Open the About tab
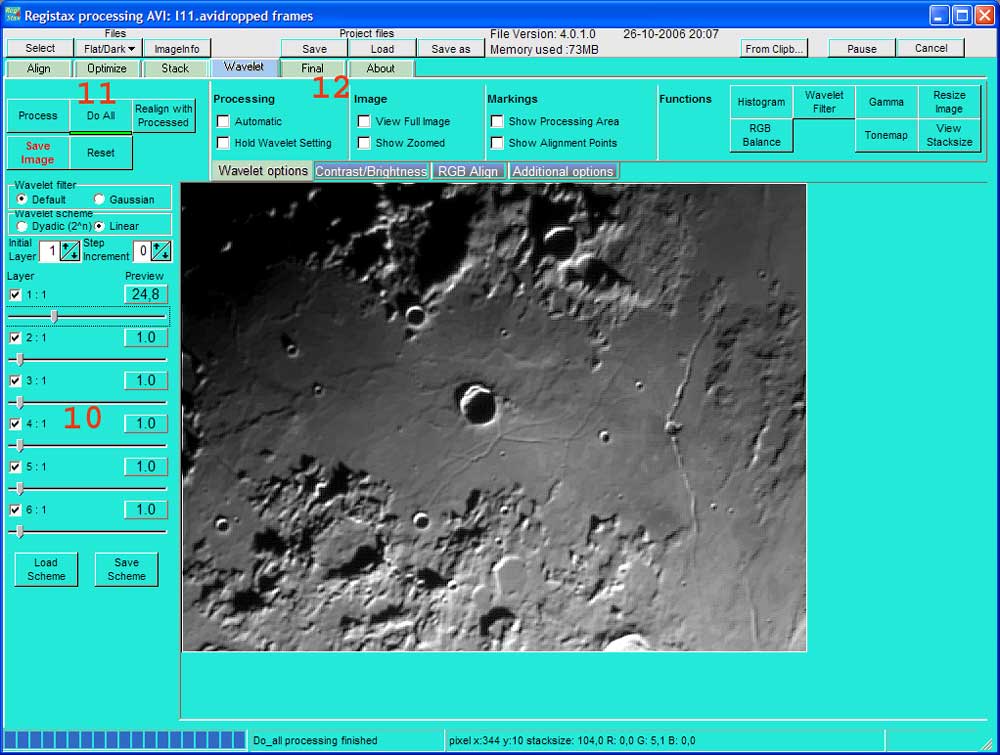 (381, 68)
